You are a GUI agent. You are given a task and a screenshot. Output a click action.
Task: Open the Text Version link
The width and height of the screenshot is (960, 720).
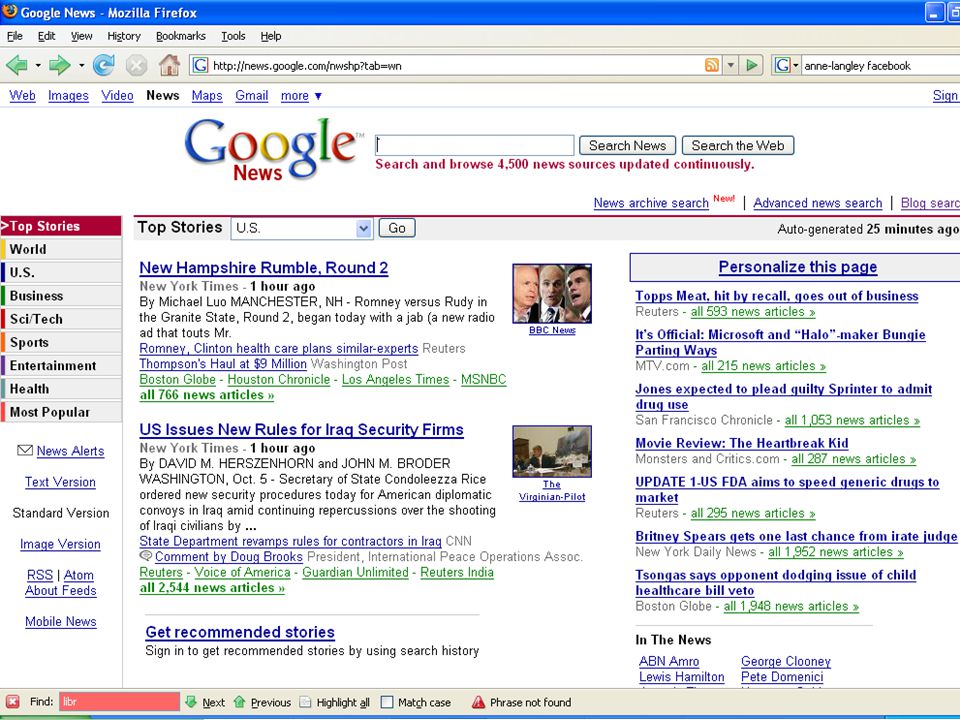coord(60,482)
